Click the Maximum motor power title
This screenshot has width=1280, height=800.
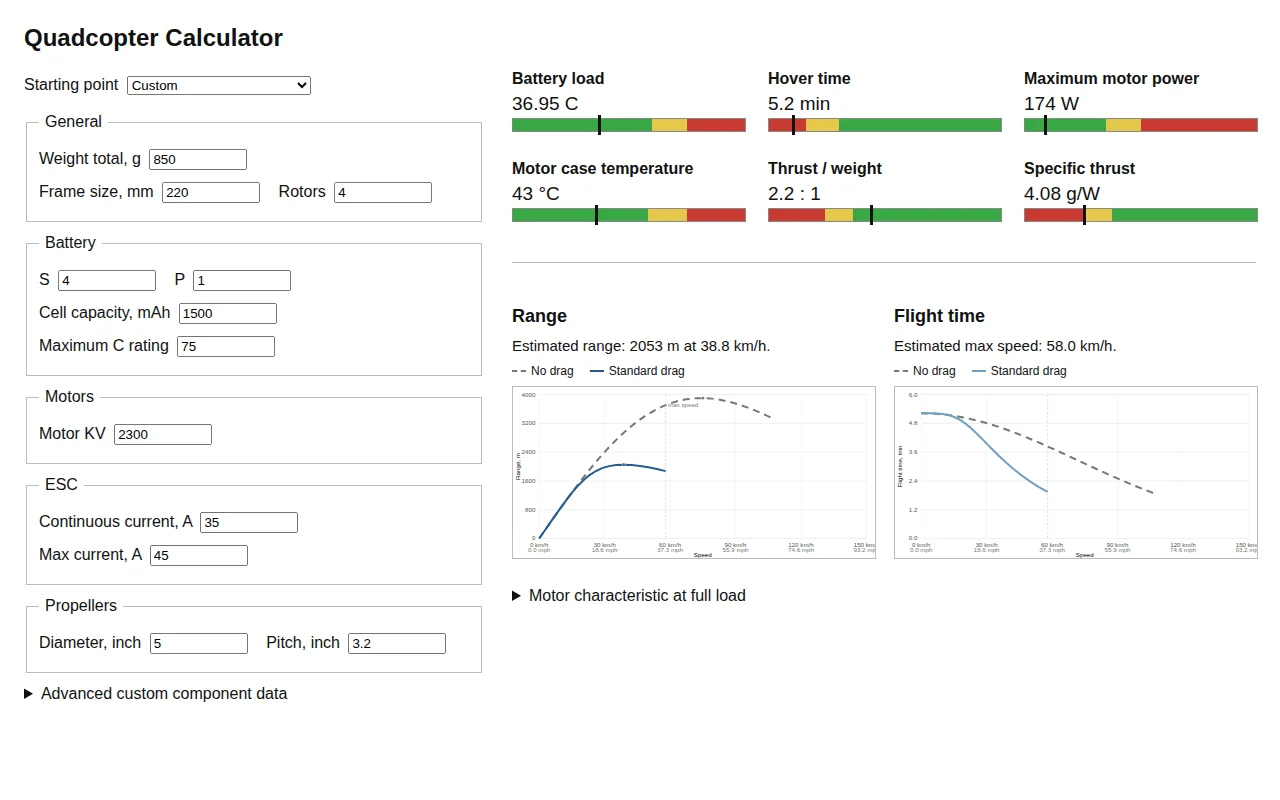[x=1111, y=79]
